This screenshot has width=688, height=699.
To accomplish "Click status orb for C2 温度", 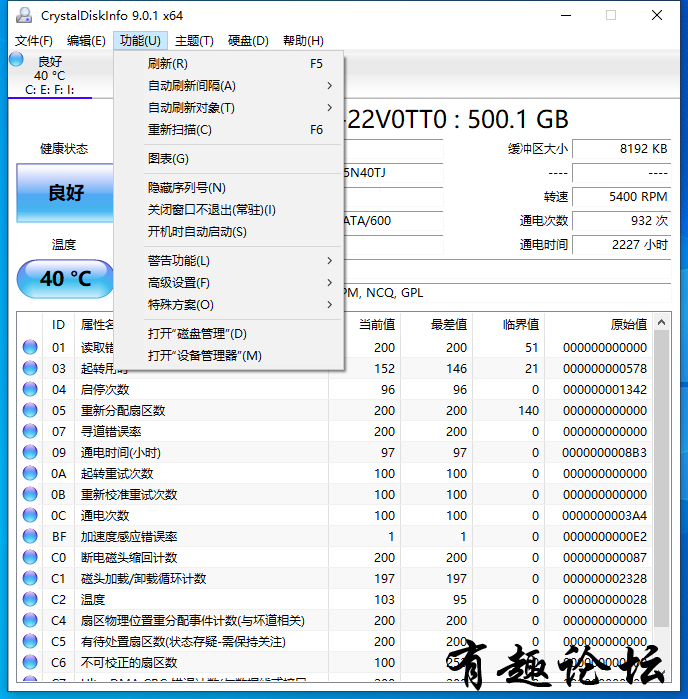I will tap(30, 599).
